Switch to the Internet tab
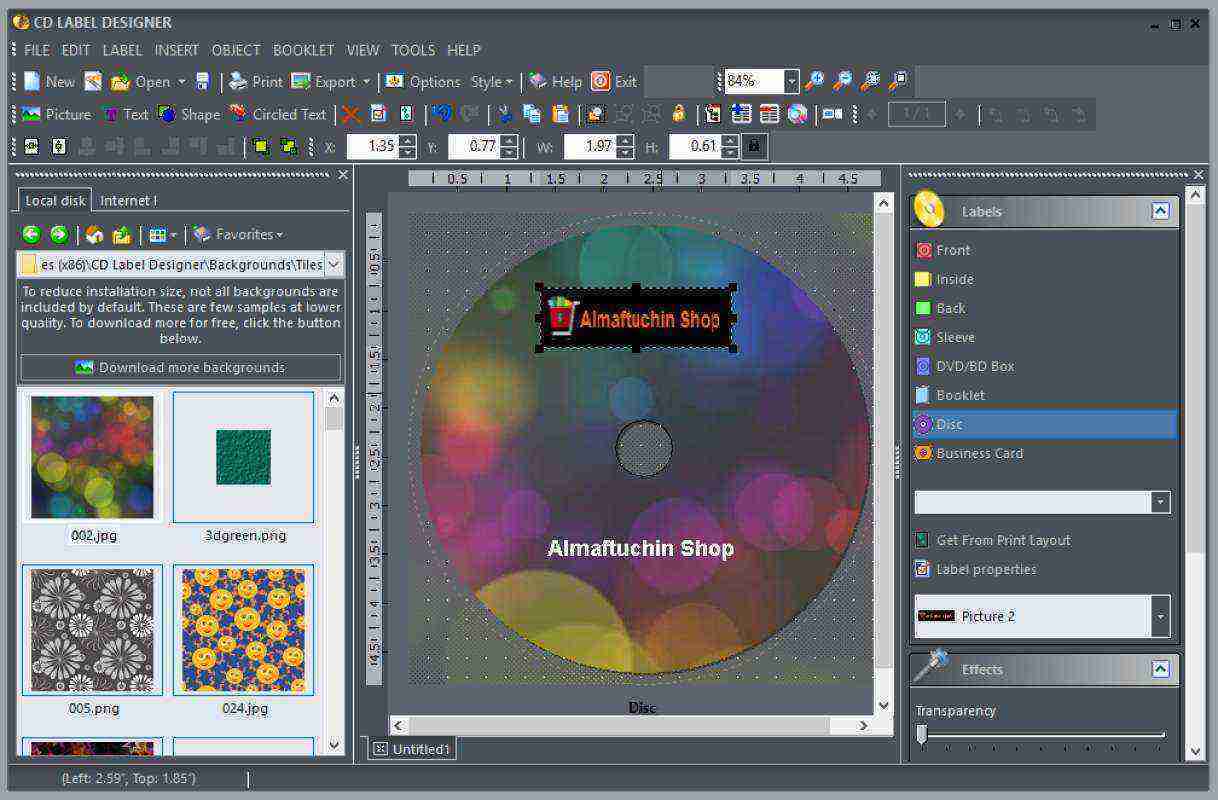Image resolution: width=1218 pixels, height=800 pixels. tap(128, 200)
